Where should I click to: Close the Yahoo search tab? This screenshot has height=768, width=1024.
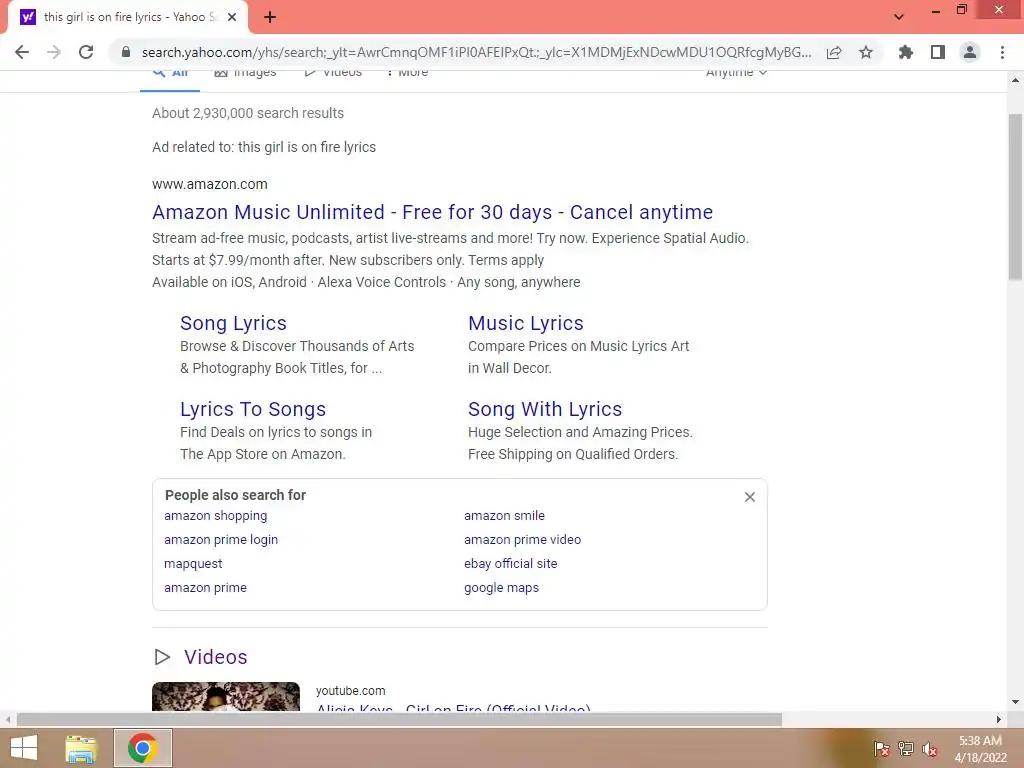coord(232,17)
